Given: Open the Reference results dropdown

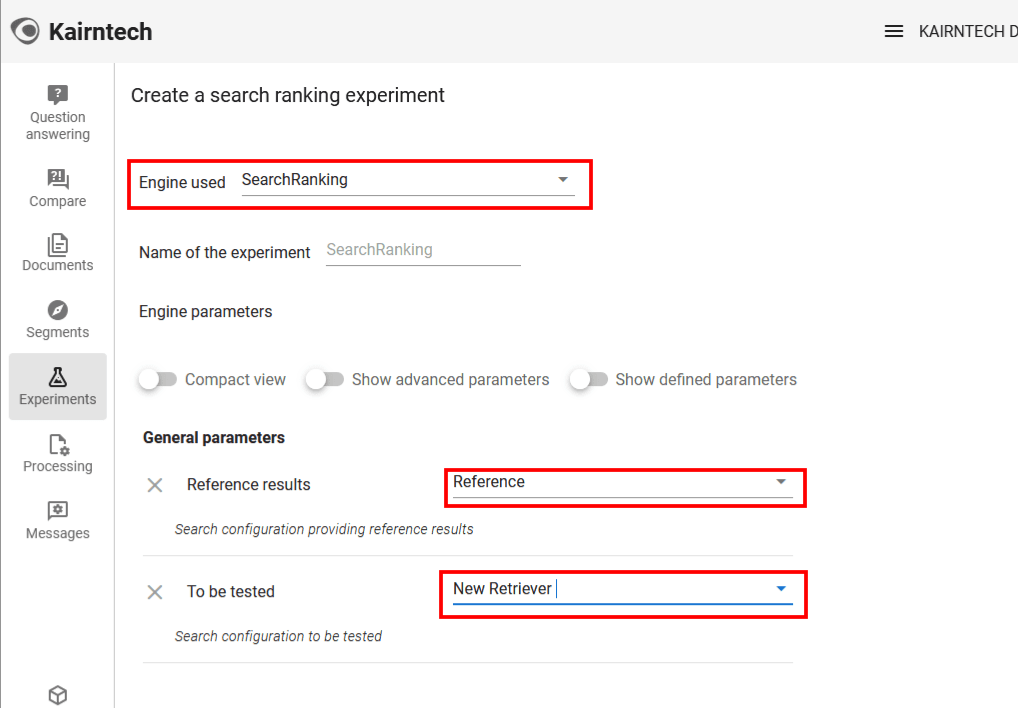Looking at the screenshot, I should [x=781, y=482].
